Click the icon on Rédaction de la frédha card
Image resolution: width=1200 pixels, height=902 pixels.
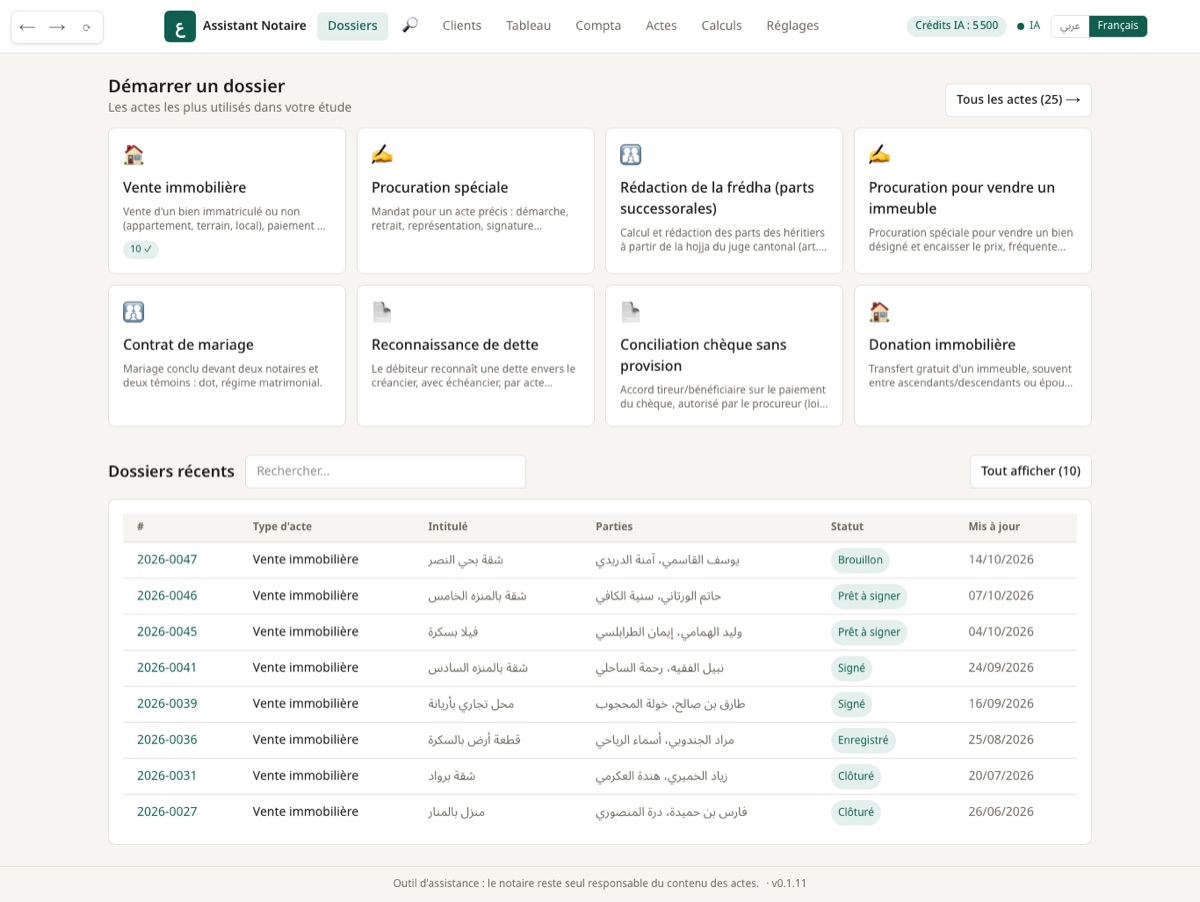[631, 154]
